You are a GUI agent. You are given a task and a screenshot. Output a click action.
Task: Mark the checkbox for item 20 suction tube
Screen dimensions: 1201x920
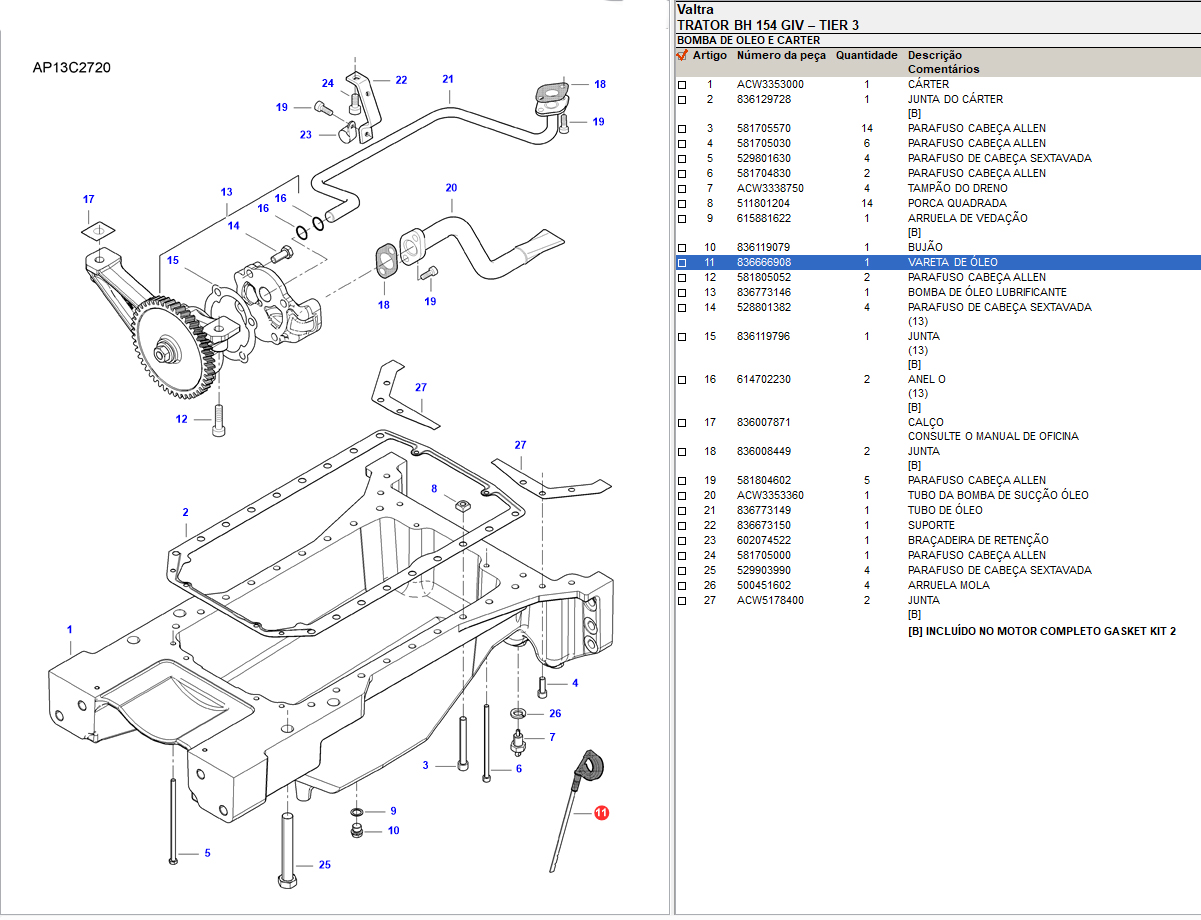tap(682, 496)
